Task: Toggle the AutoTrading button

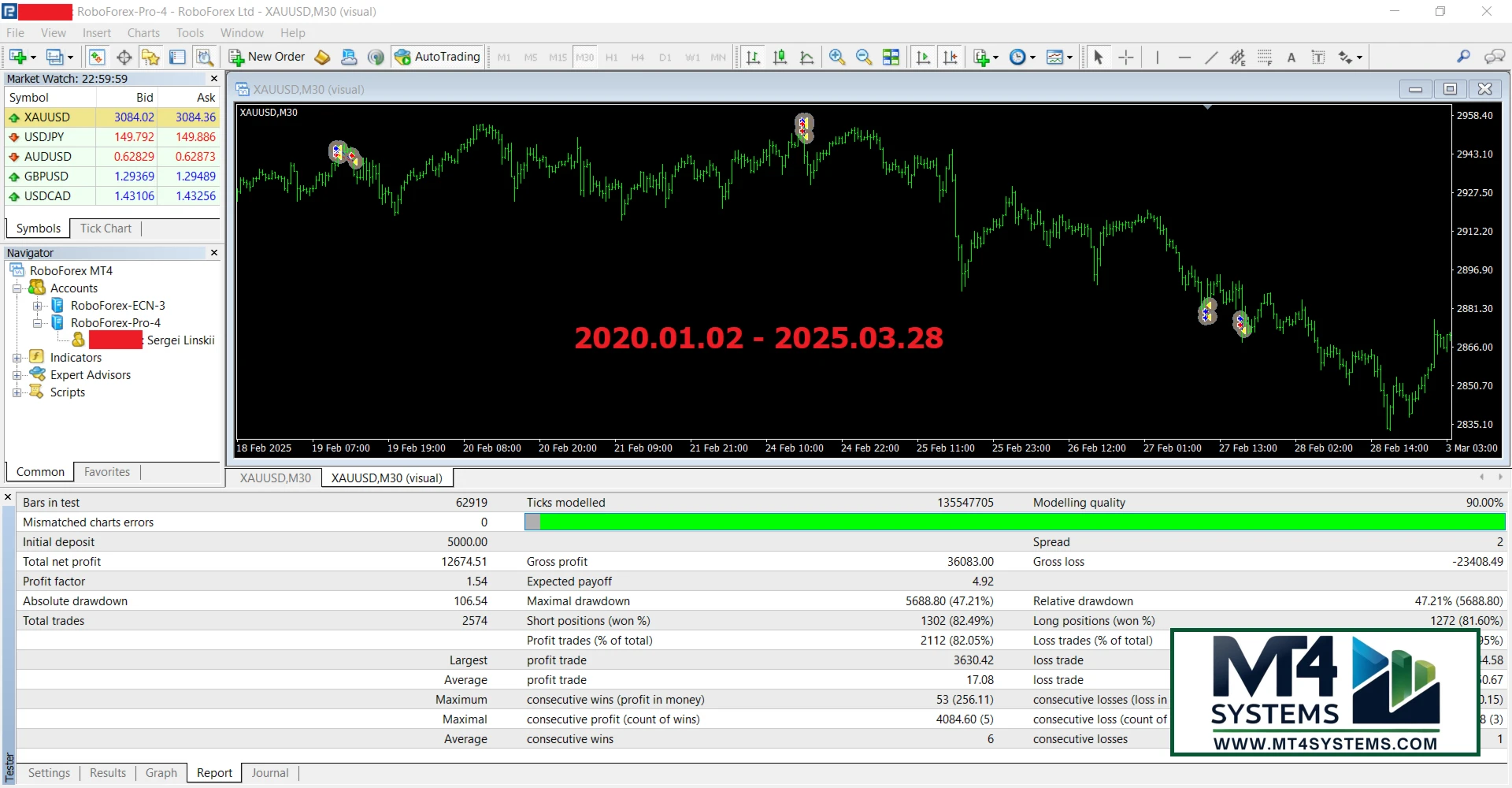Action: [x=438, y=57]
